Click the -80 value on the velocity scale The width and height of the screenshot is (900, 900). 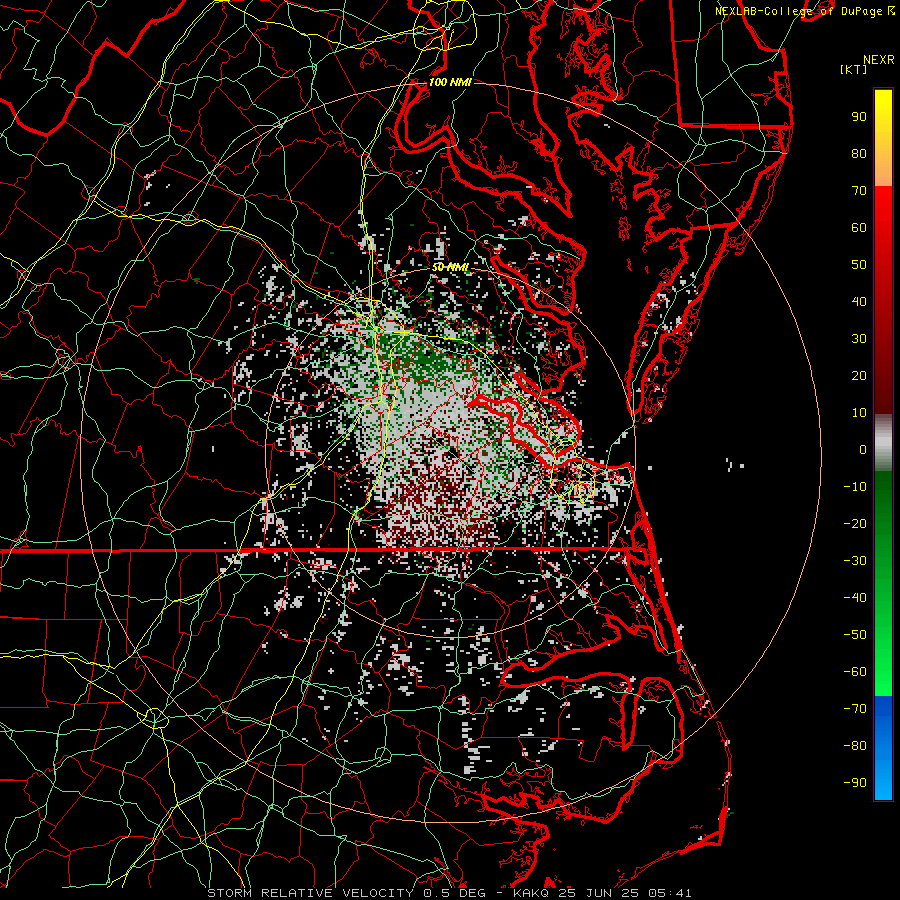tap(855, 746)
